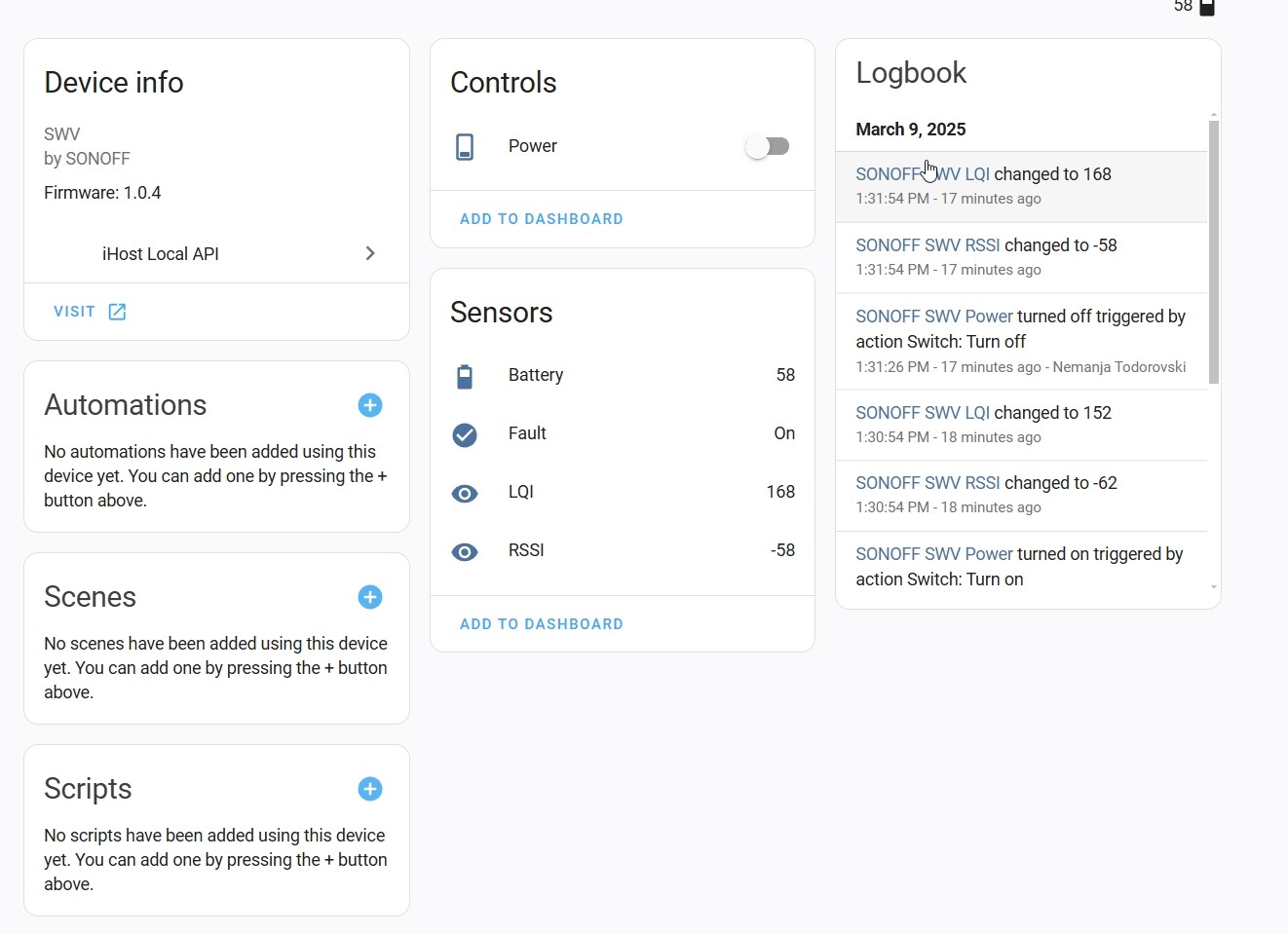1288x934 pixels.
Task: Click the external link icon beside VISIT
Action: coord(117,311)
